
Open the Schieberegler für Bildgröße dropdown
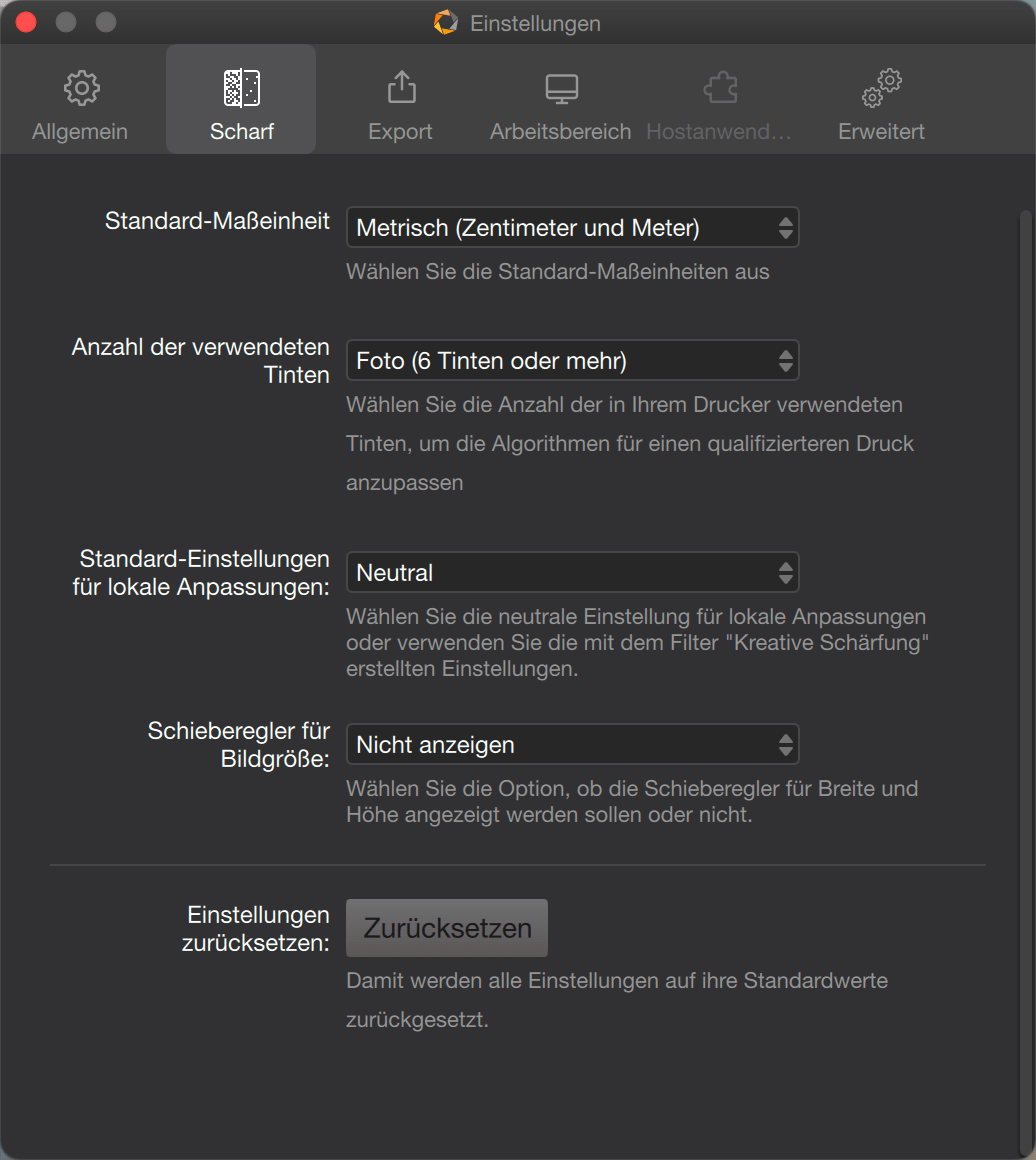[573, 744]
